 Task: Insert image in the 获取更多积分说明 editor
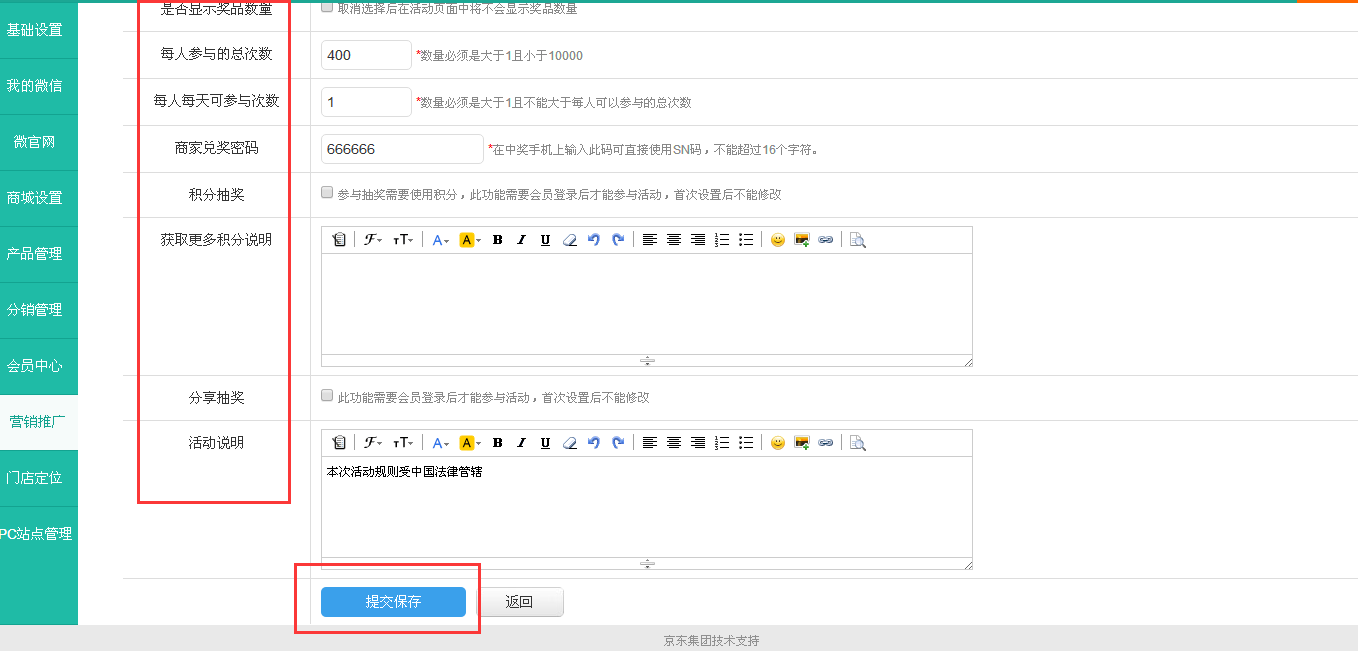(x=801, y=240)
